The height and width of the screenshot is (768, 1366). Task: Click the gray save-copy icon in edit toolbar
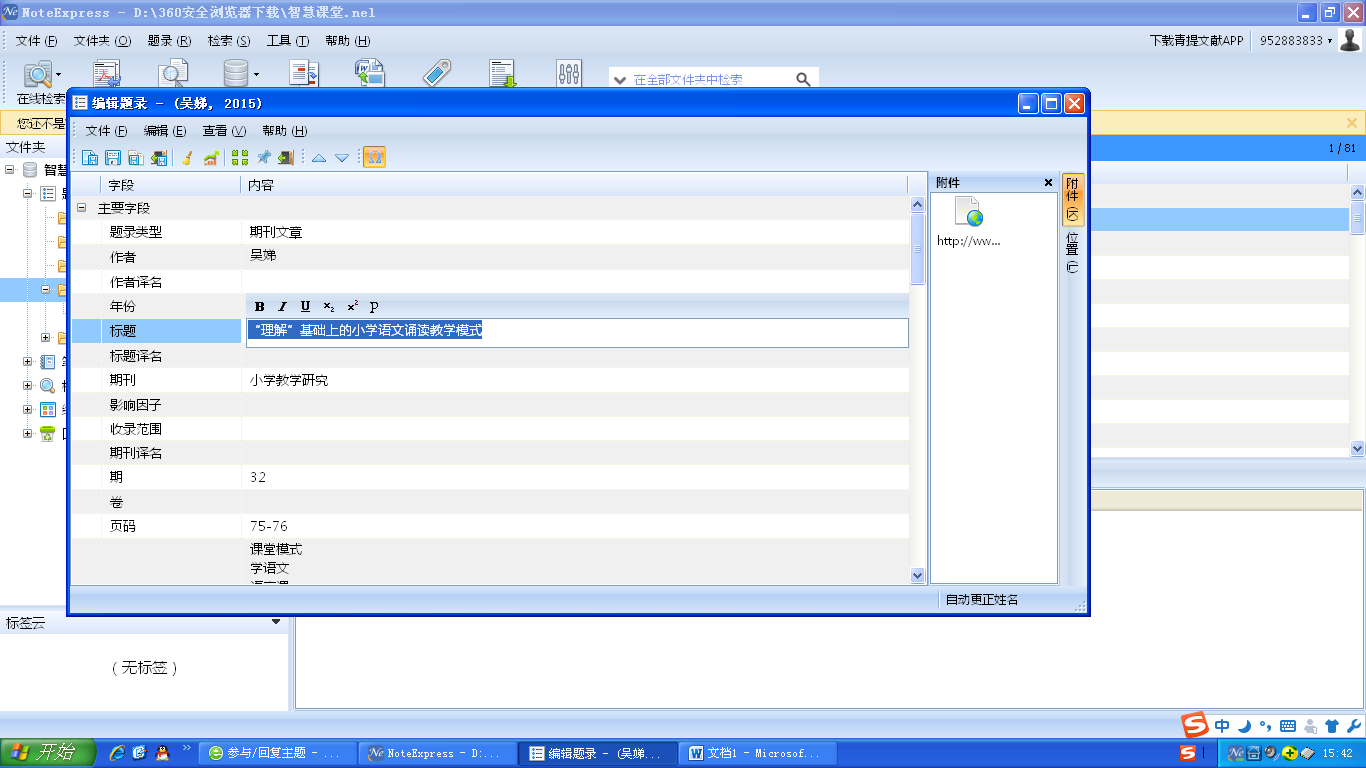click(x=135, y=157)
